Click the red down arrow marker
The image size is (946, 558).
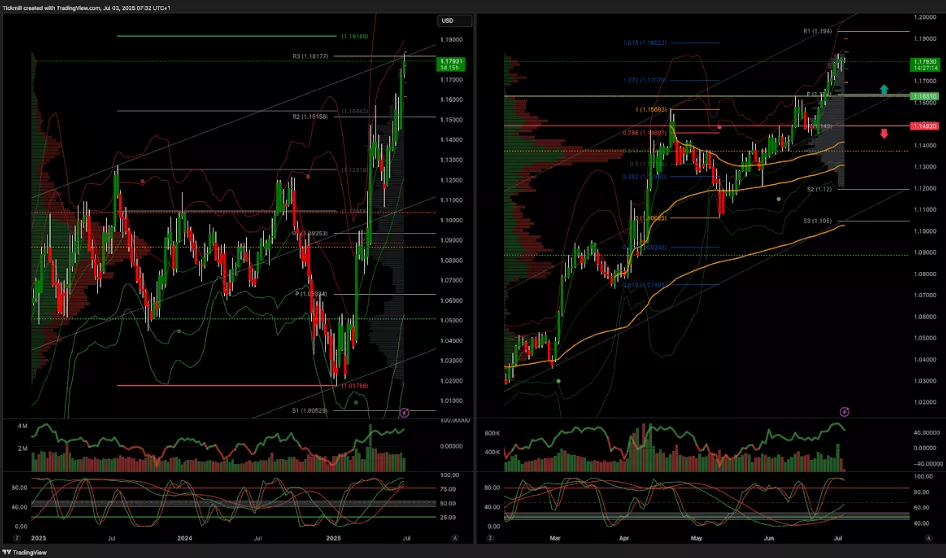[x=883, y=132]
